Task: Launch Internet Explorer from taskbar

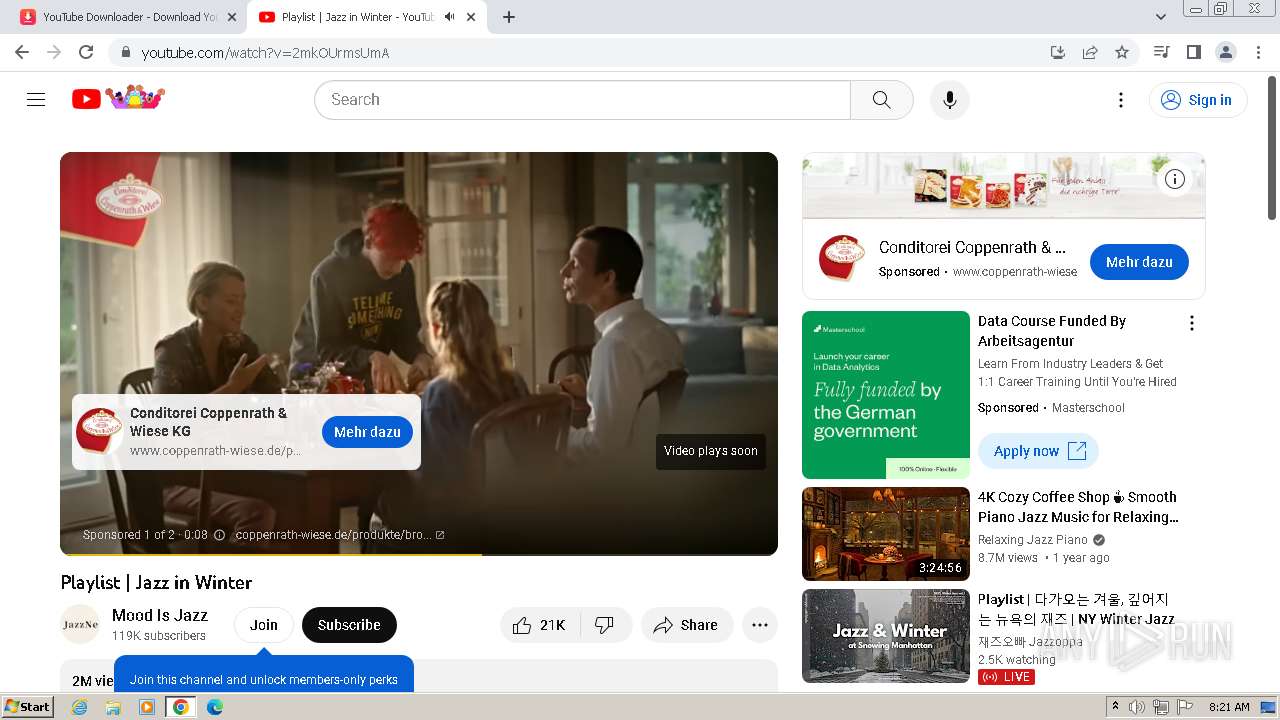Action: coord(80,707)
